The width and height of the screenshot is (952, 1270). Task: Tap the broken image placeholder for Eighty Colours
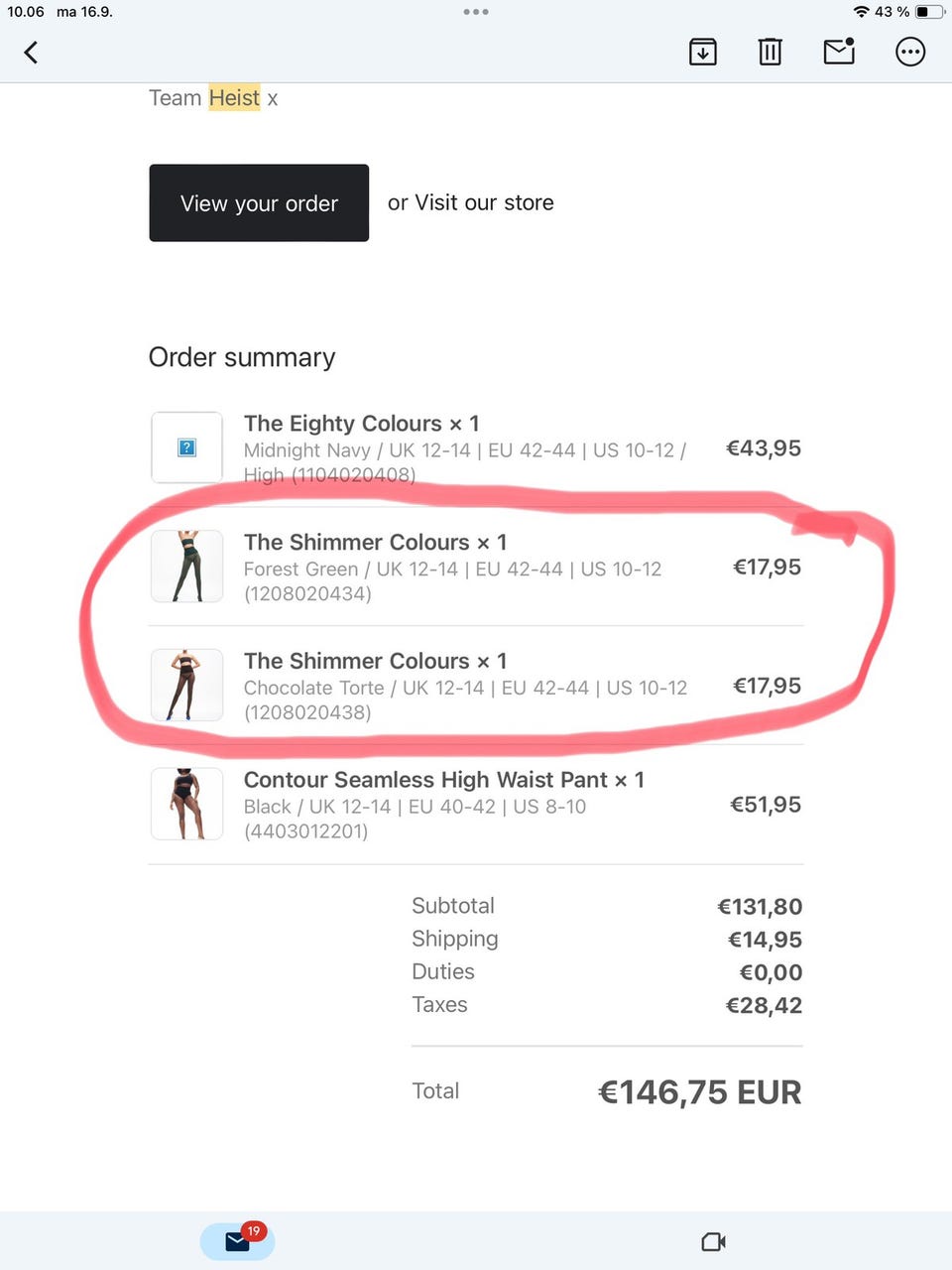point(186,447)
